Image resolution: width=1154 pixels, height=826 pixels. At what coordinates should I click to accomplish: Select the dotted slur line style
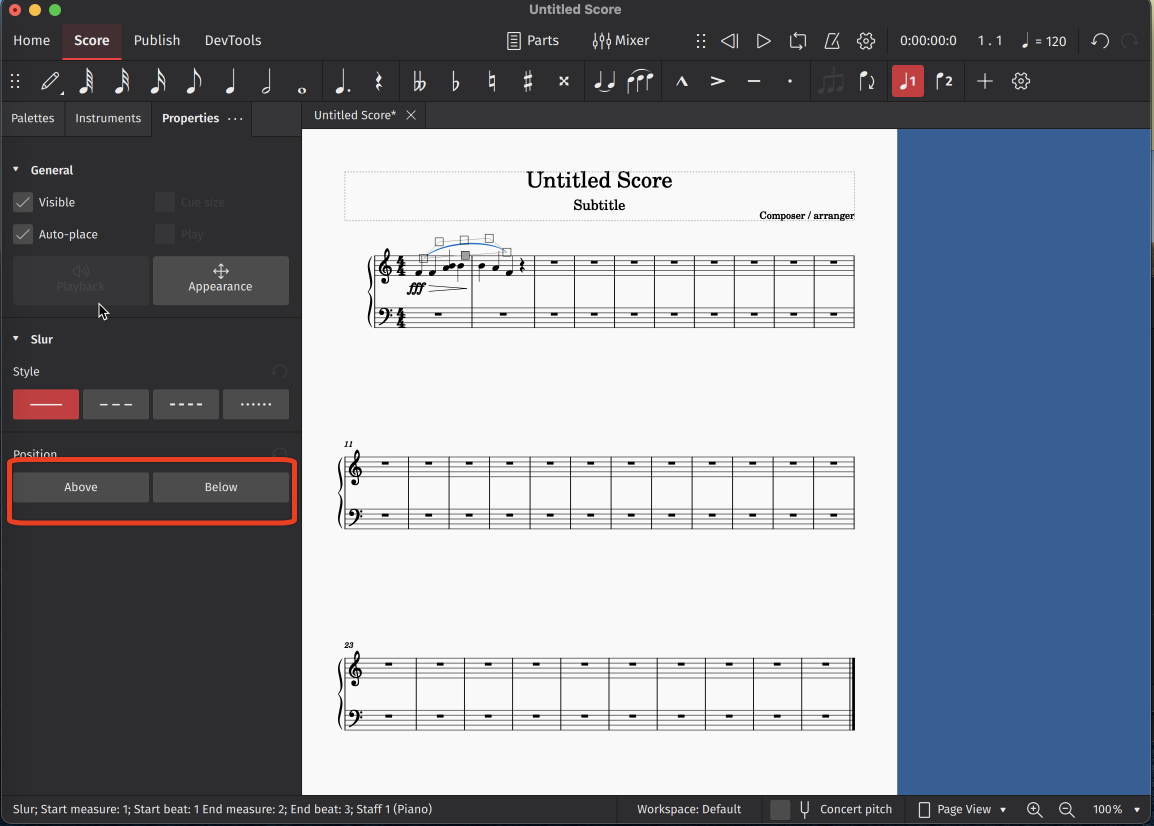pyautogui.click(x=255, y=404)
